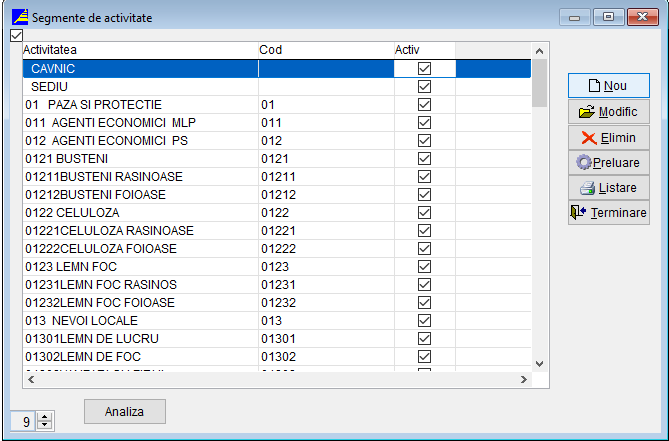This screenshot has width=669, height=441.
Task: Decrease the value with the spinner down arrow
Action: 44,426
